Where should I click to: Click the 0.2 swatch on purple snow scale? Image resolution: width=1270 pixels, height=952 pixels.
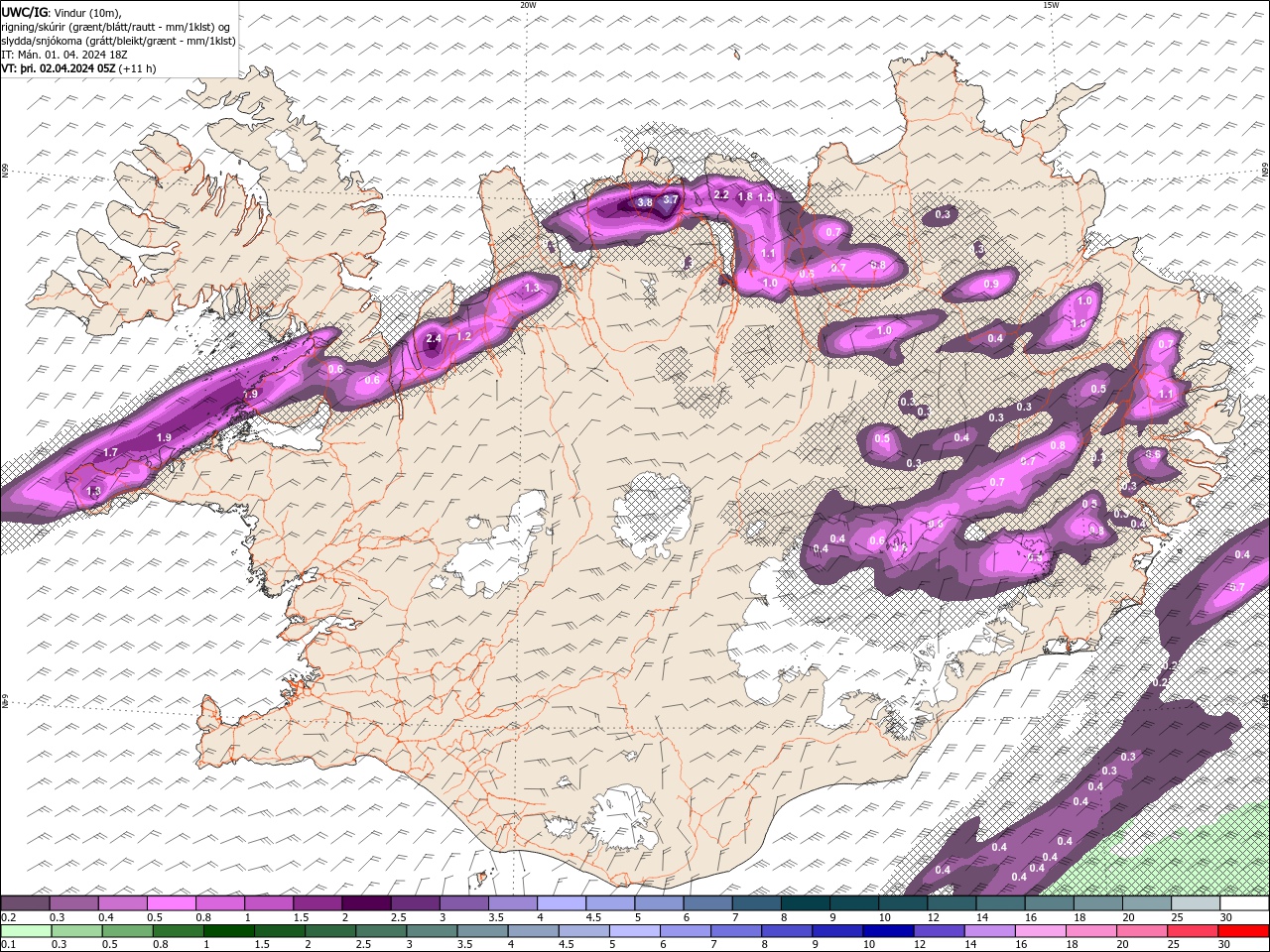click(25, 903)
